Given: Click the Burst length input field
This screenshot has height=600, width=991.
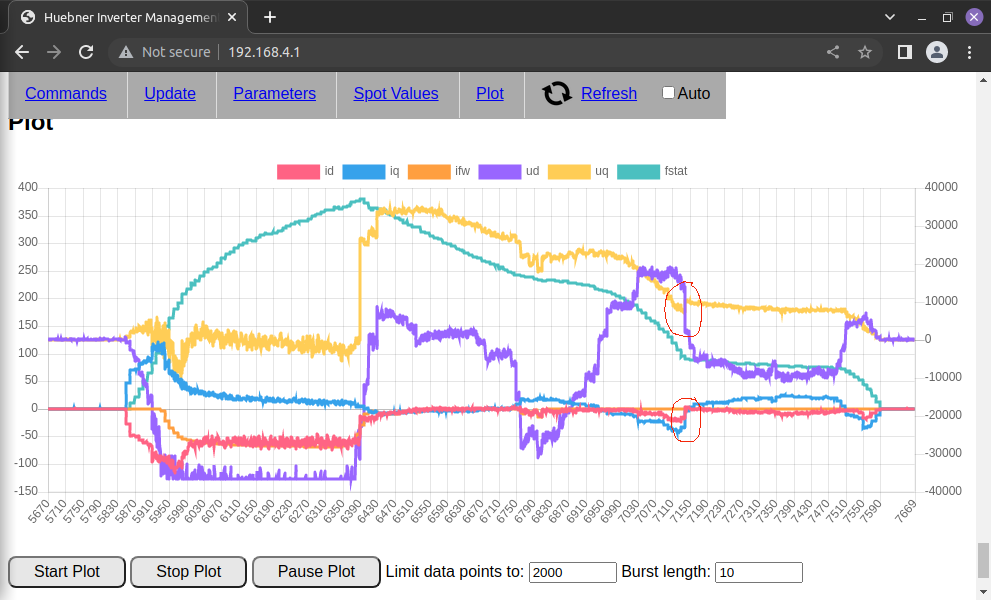Looking at the screenshot, I should [758, 572].
